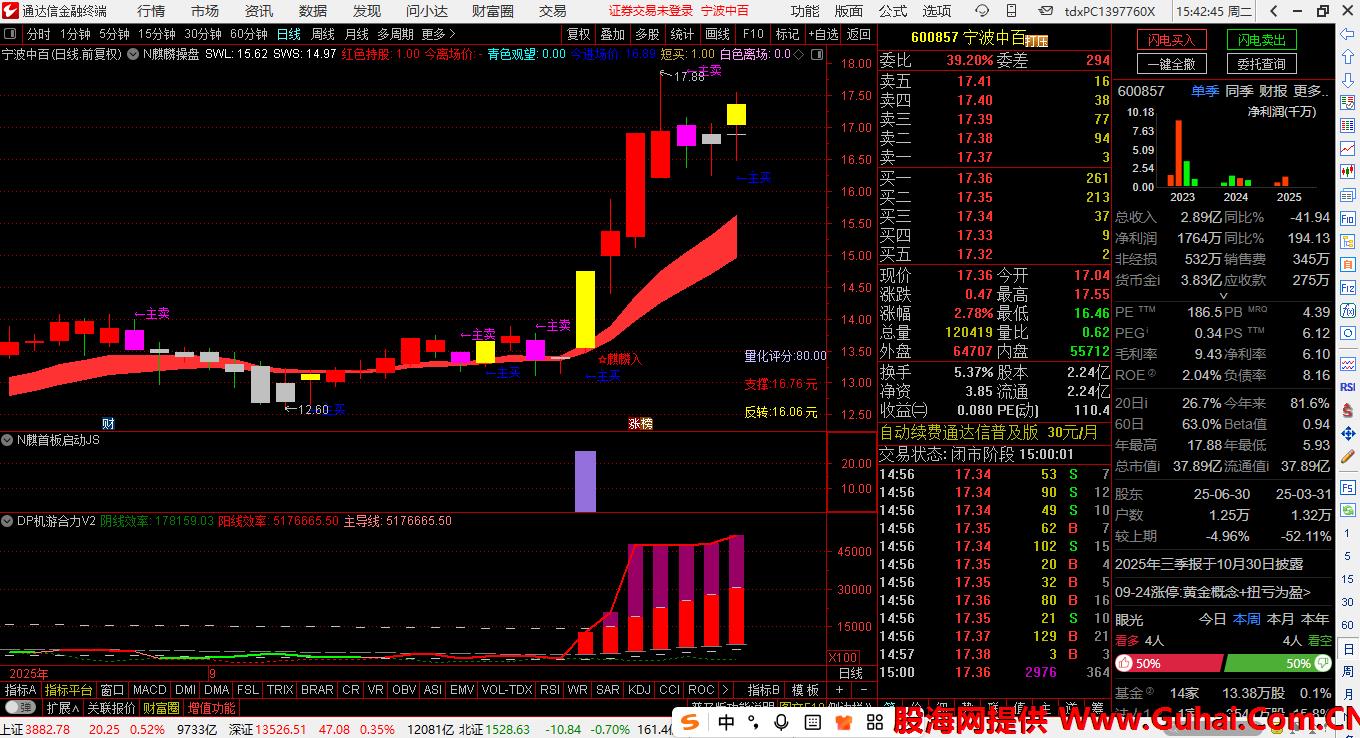Expand the 更多 periods menu

pyautogui.click(x=437, y=34)
